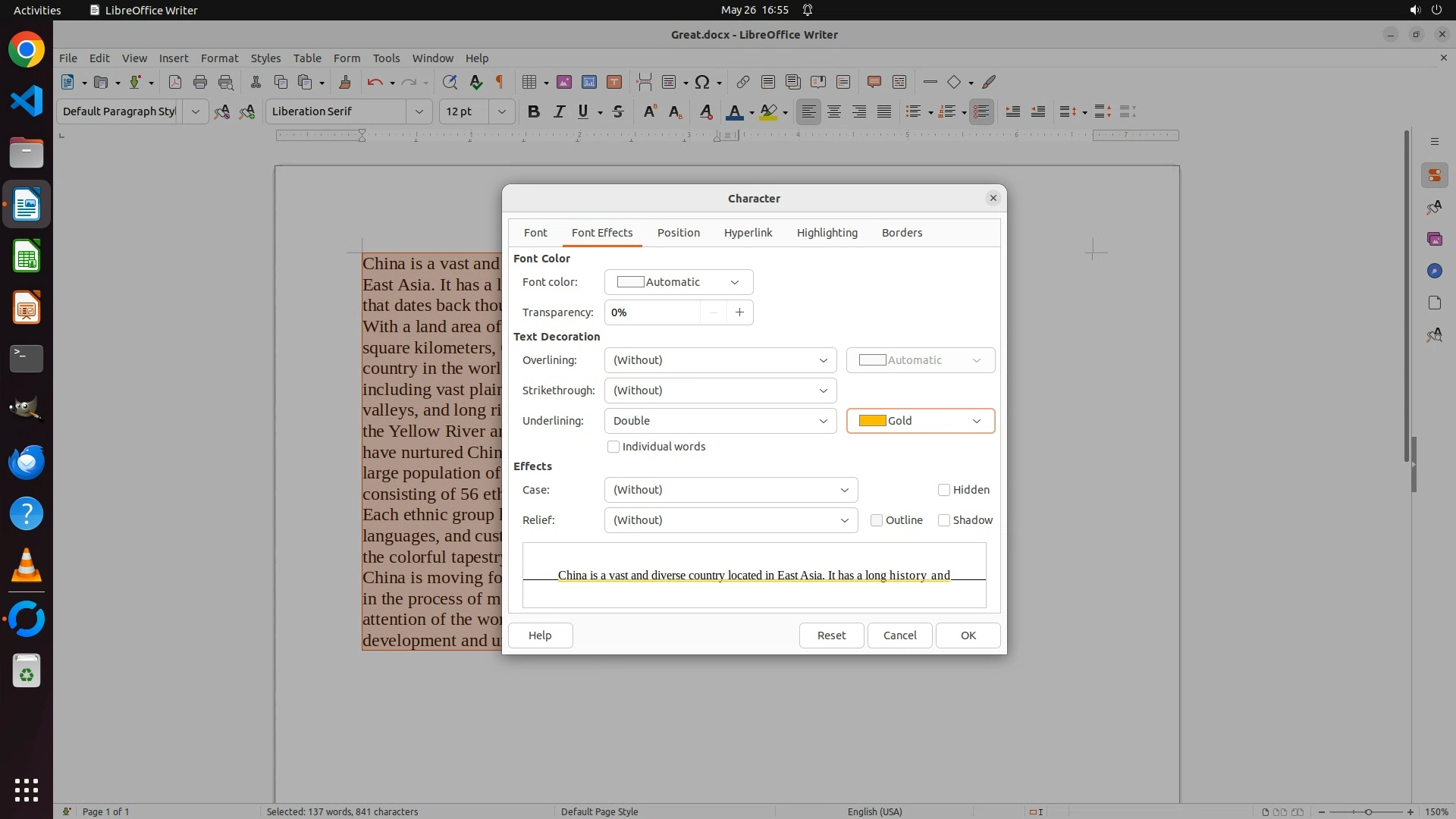
Task: Open the Position tab
Action: [678, 233]
